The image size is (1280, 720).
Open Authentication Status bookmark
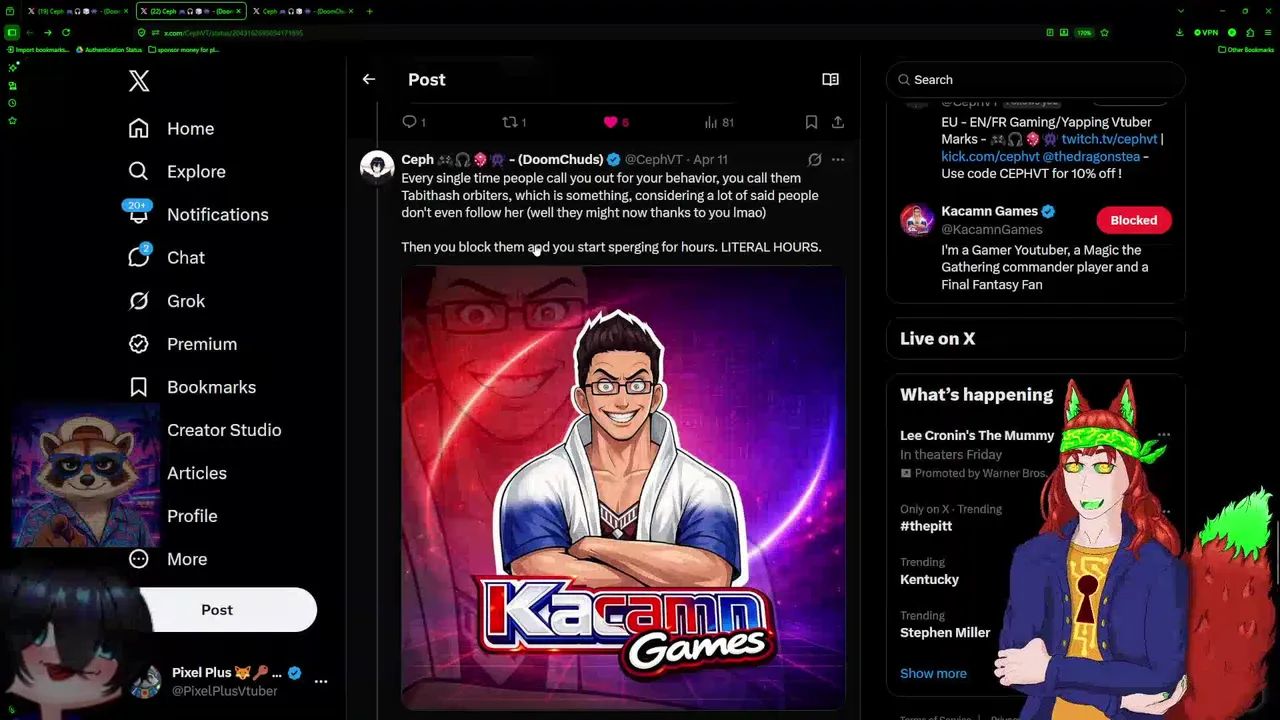(111, 50)
